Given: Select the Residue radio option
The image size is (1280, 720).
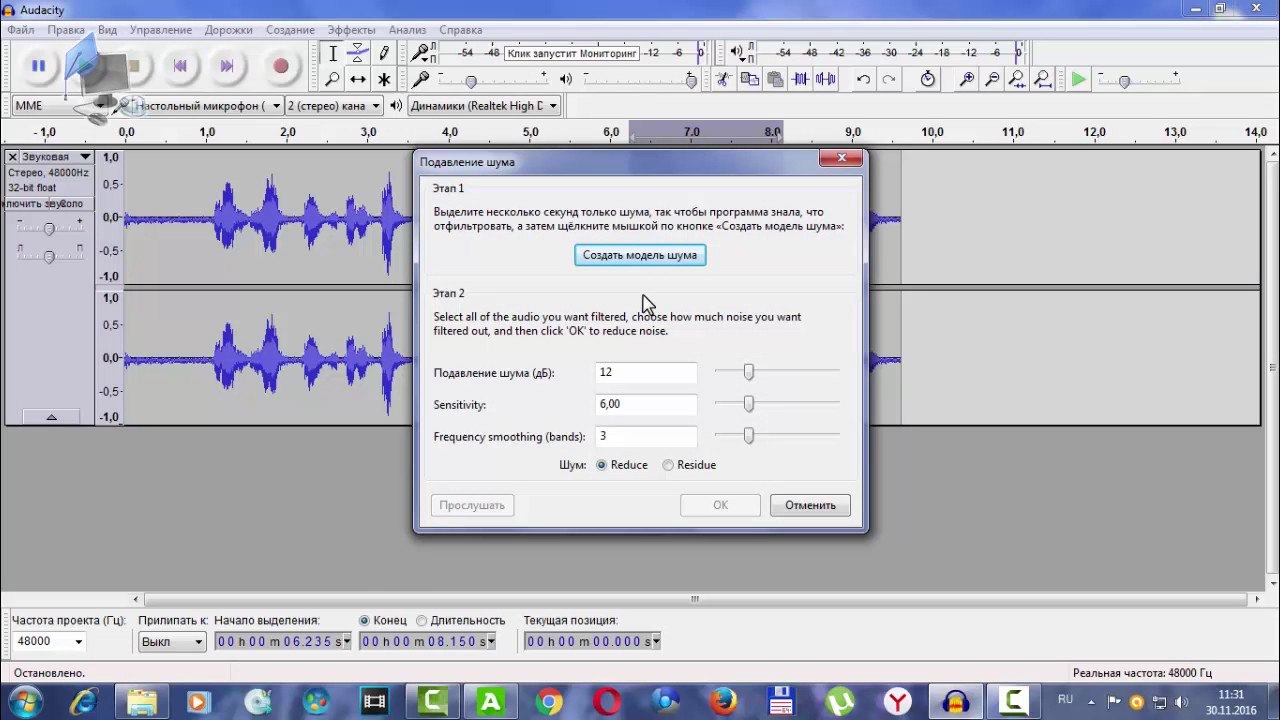Looking at the screenshot, I should tap(689, 465).
